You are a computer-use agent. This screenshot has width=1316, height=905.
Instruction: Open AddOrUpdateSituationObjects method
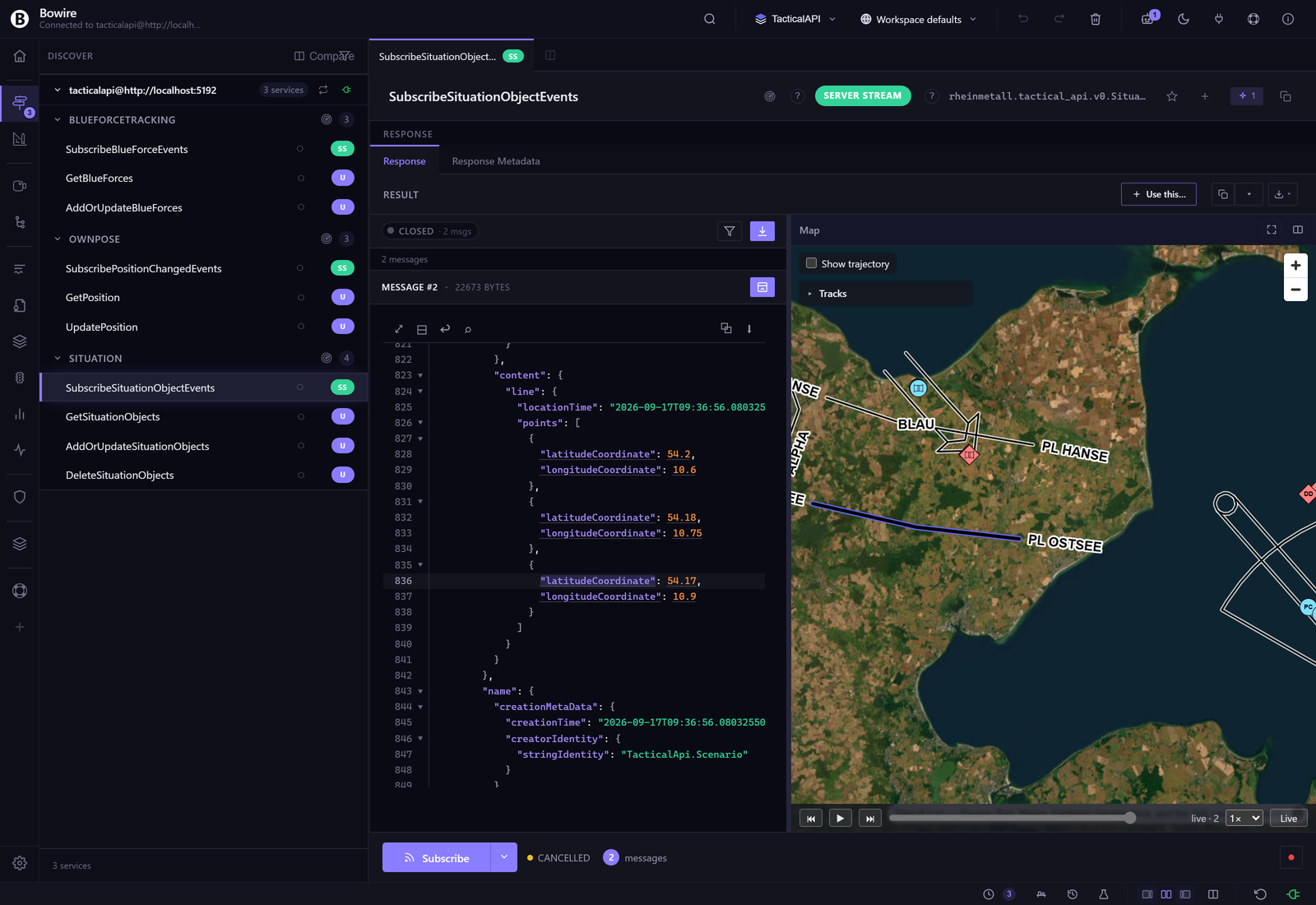[x=137, y=446]
